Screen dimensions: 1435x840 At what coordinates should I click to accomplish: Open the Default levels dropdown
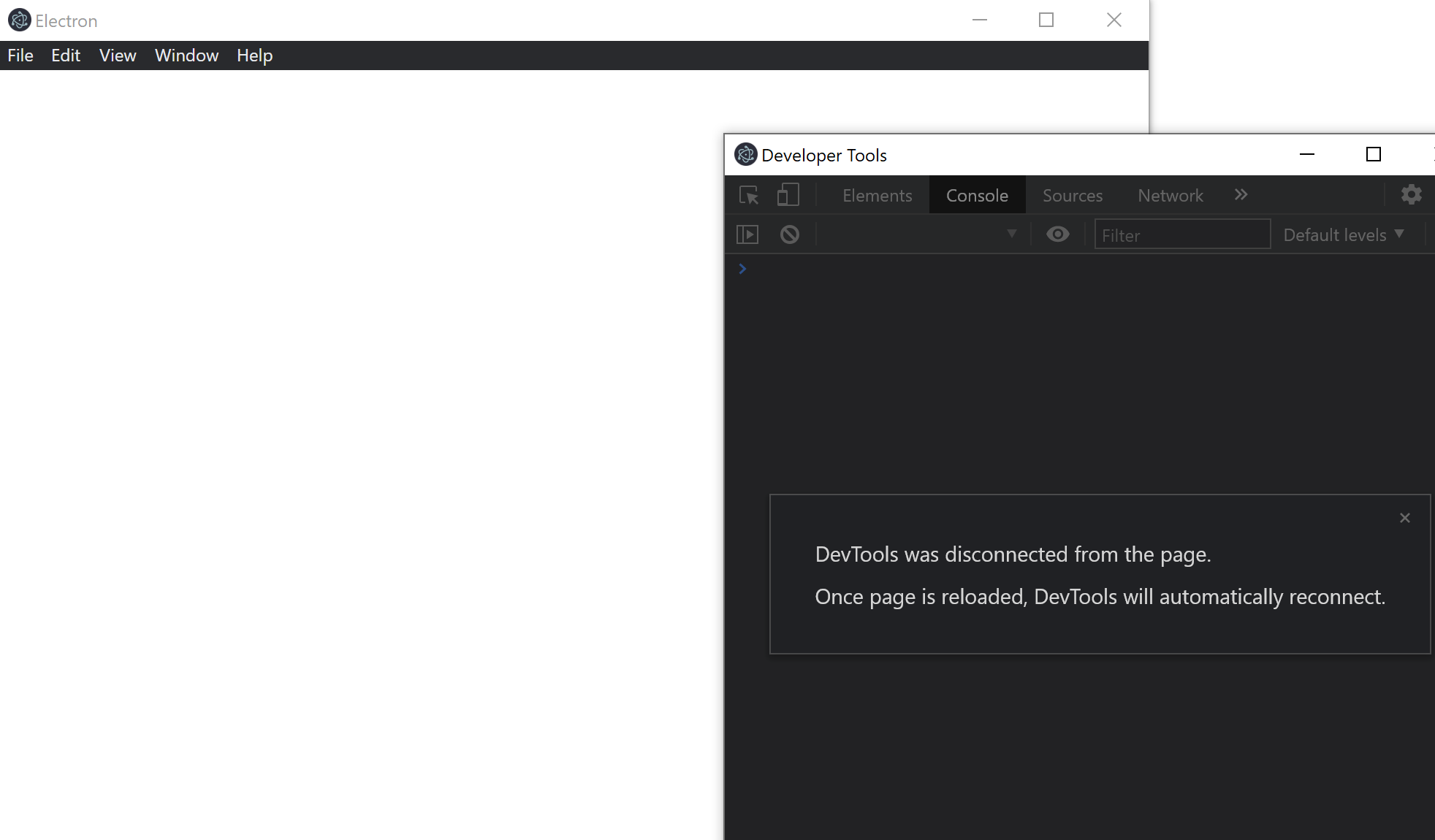1343,234
